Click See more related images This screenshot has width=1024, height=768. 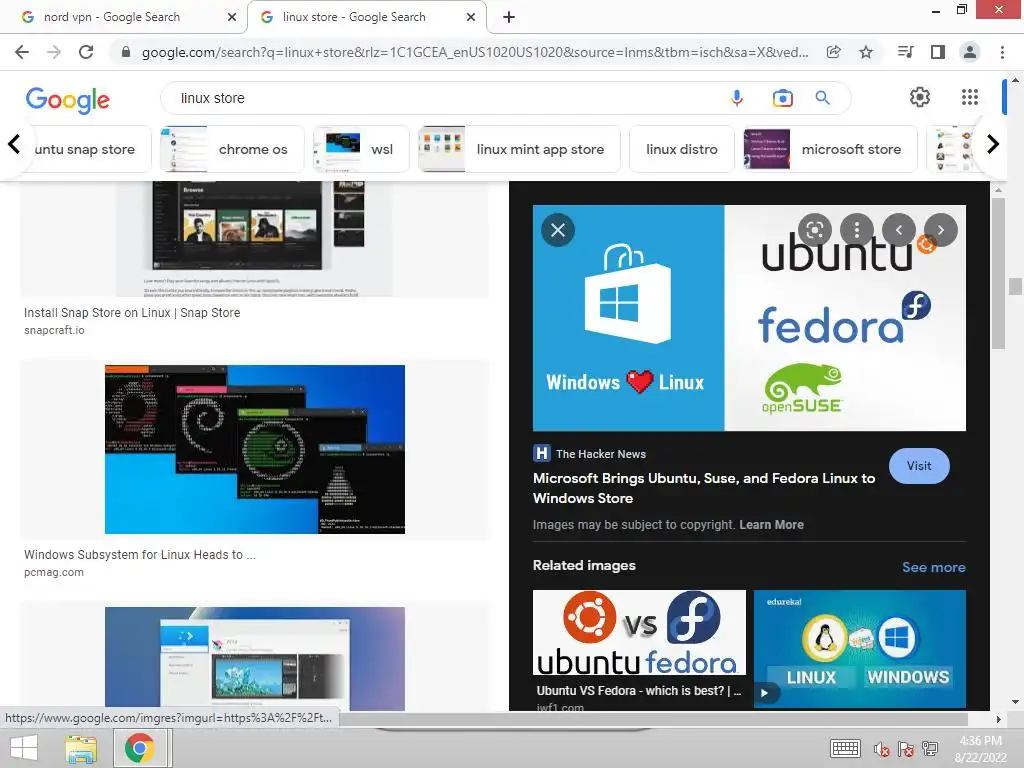click(933, 567)
